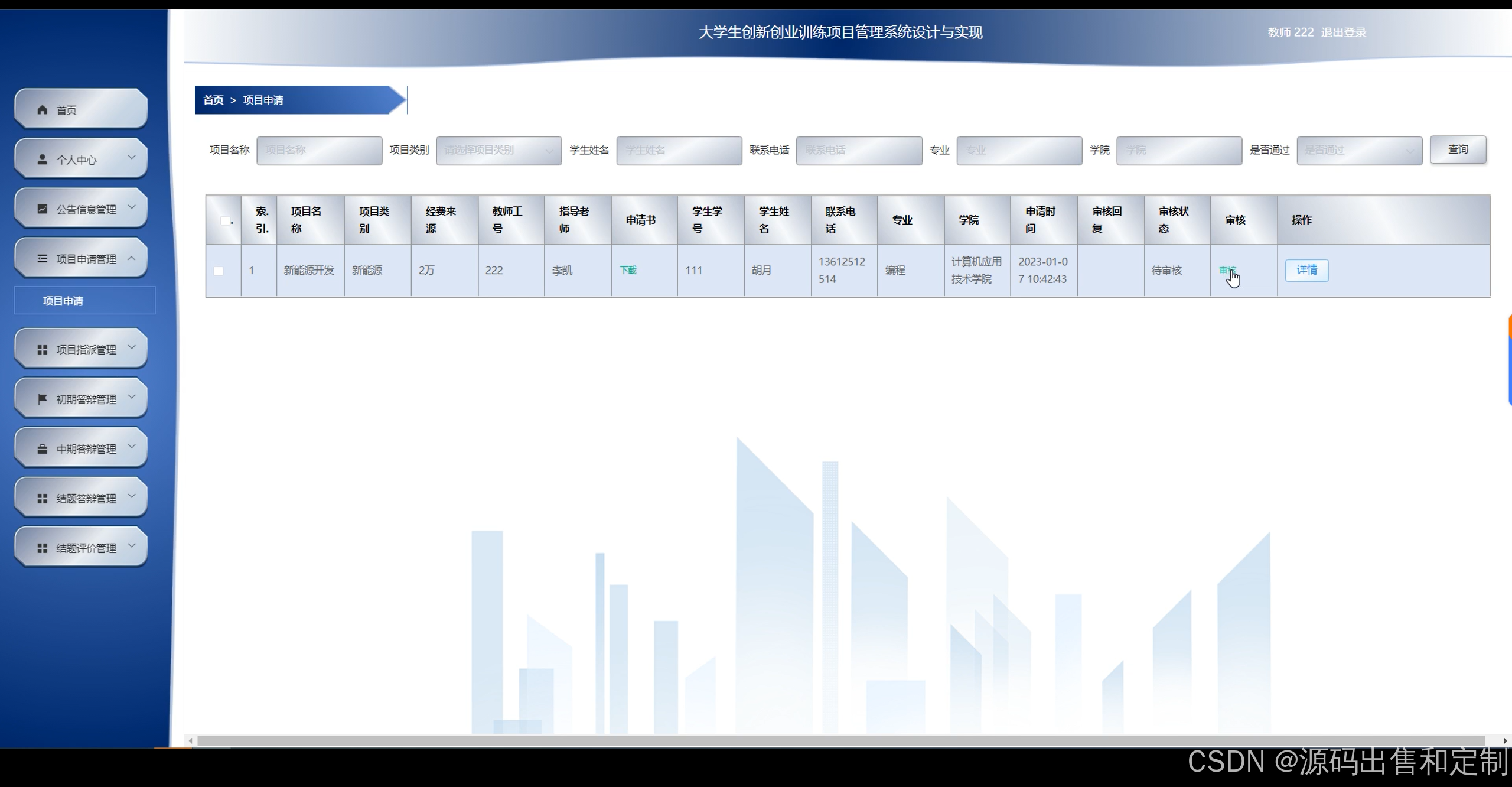Open the 是否通过 dropdown filter
The height and width of the screenshot is (787, 1512).
click(1359, 150)
